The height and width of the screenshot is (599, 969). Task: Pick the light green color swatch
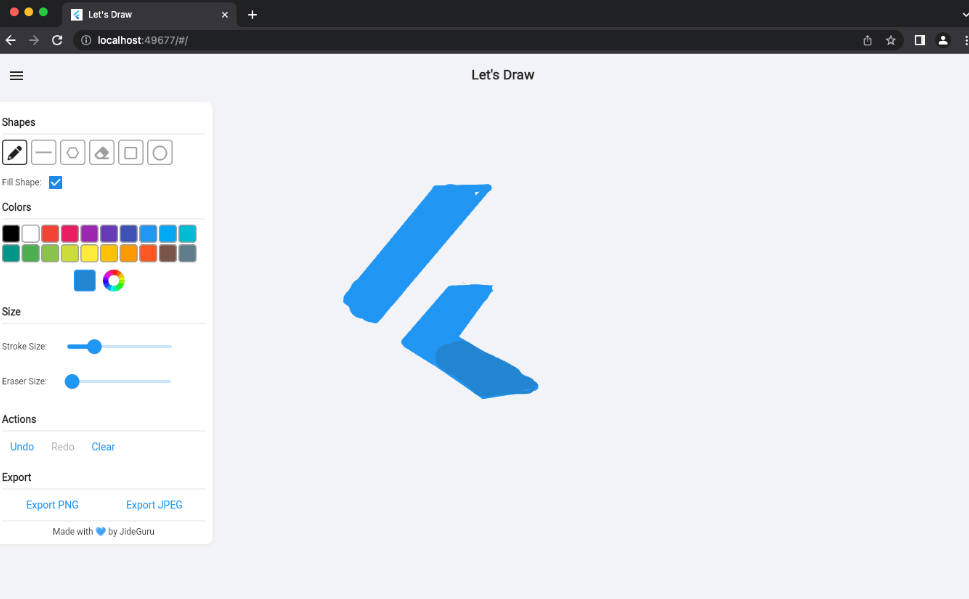pyautogui.click(x=50, y=253)
